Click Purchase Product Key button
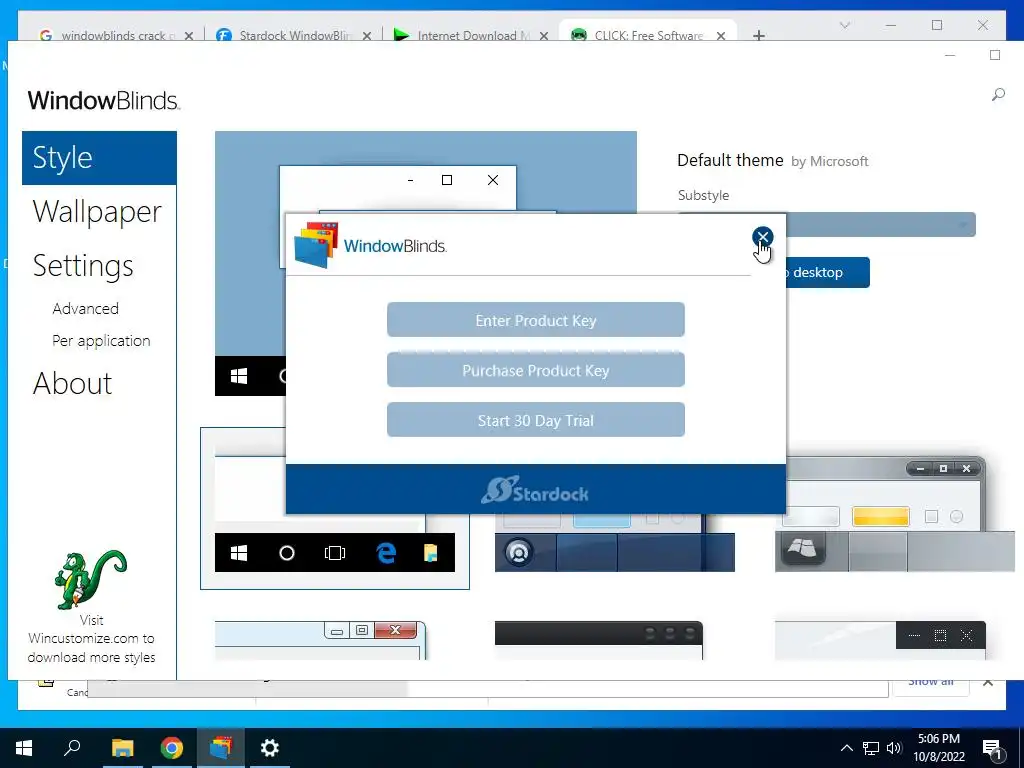This screenshot has width=1024, height=768. 536,370
